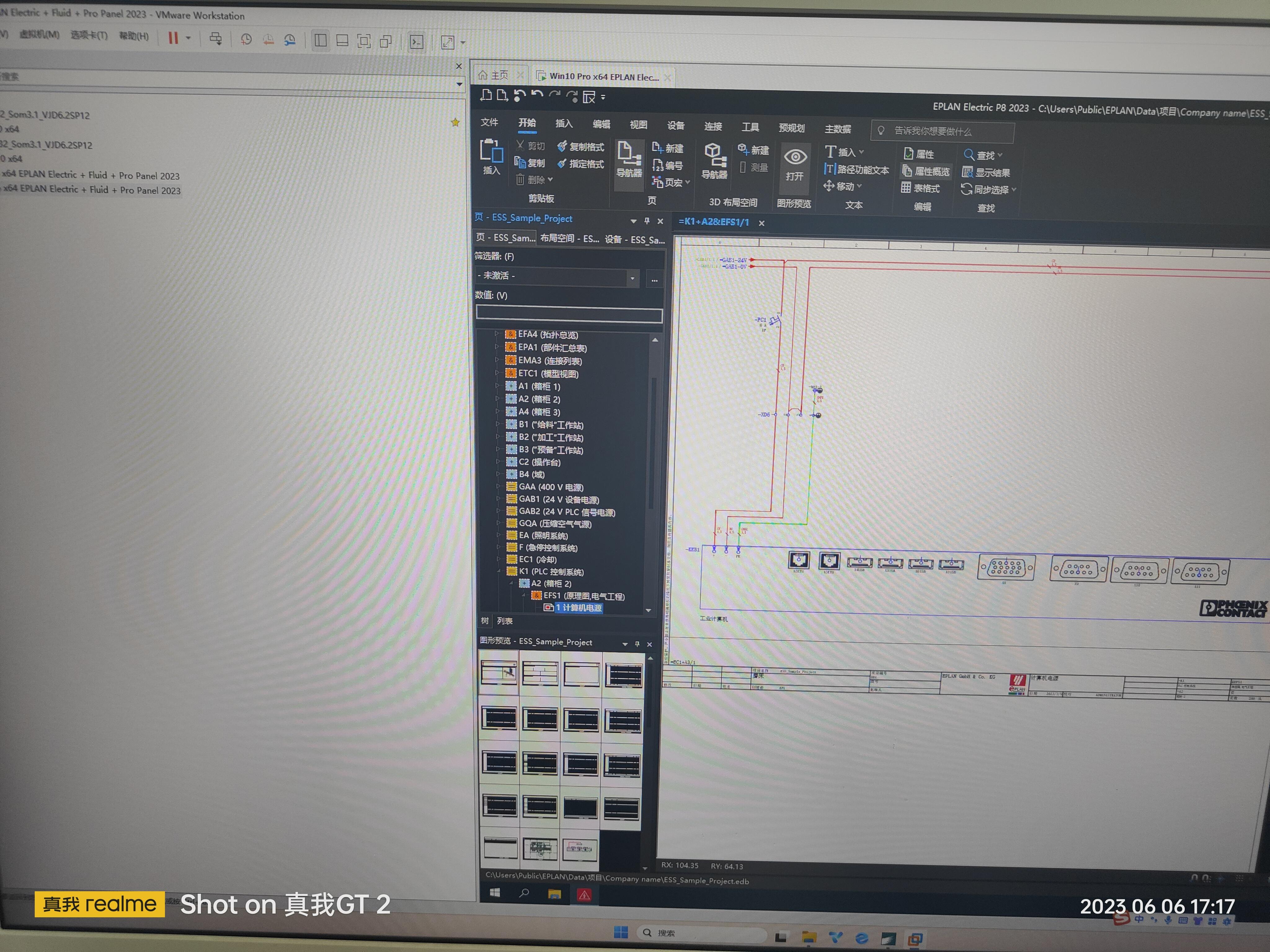Switch to the 列表 view tab
The height and width of the screenshot is (952, 1270).
505,621
